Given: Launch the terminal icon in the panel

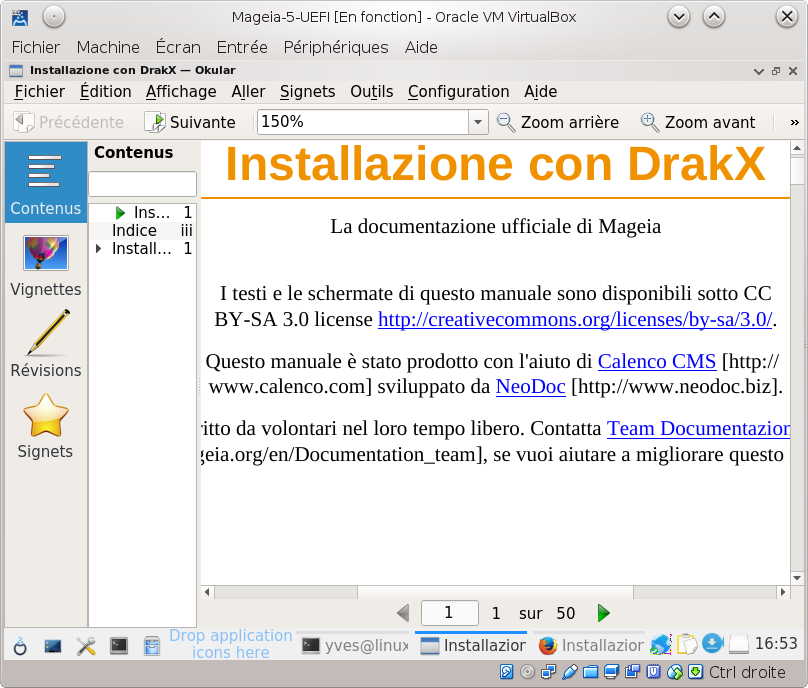Looking at the screenshot, I should [x=119, y=646].
